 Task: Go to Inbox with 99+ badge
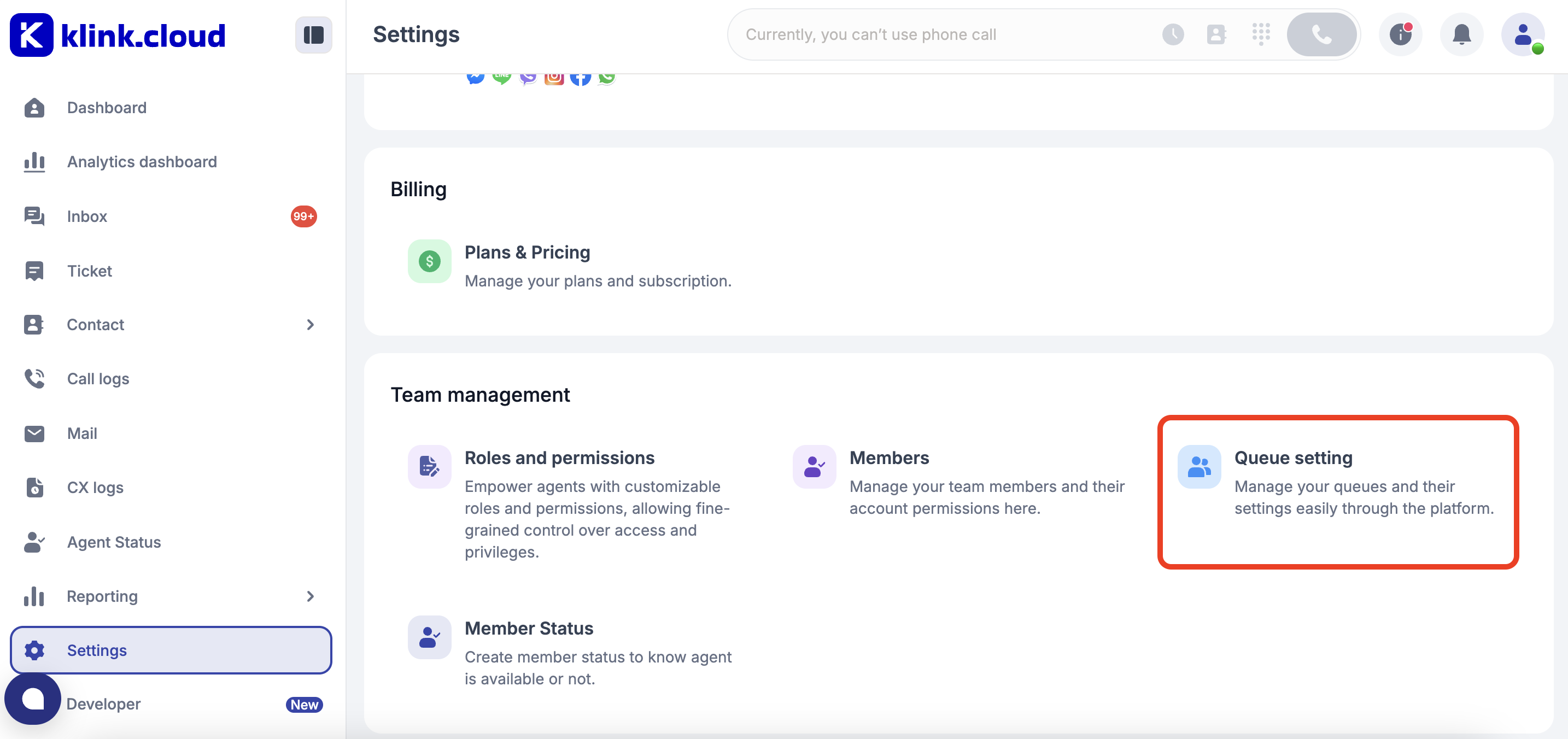[x=87, y=216]
